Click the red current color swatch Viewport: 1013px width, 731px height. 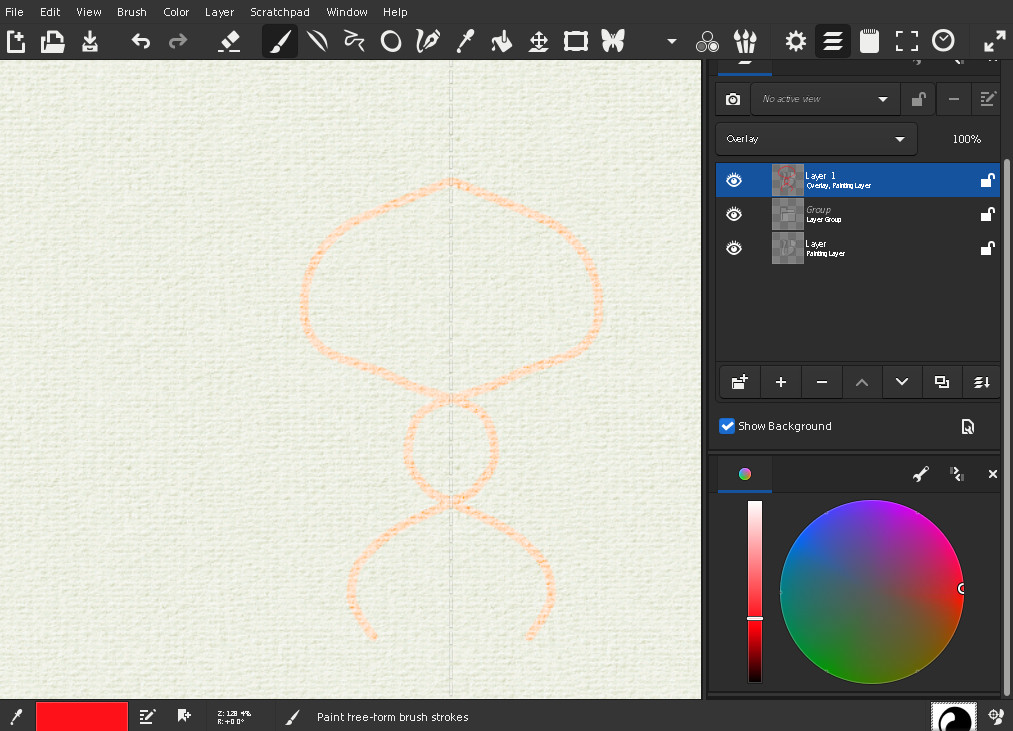[82, 716]
